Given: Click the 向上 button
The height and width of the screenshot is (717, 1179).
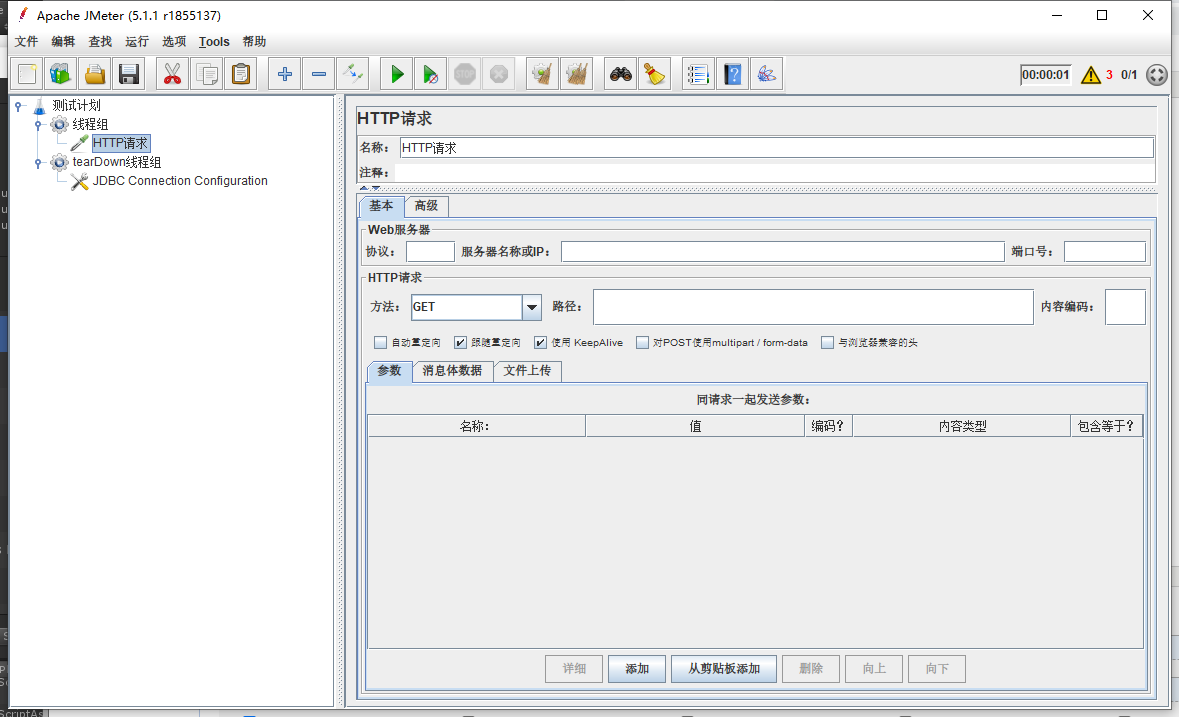Looking at the screenshot, I should click(874, 669).
